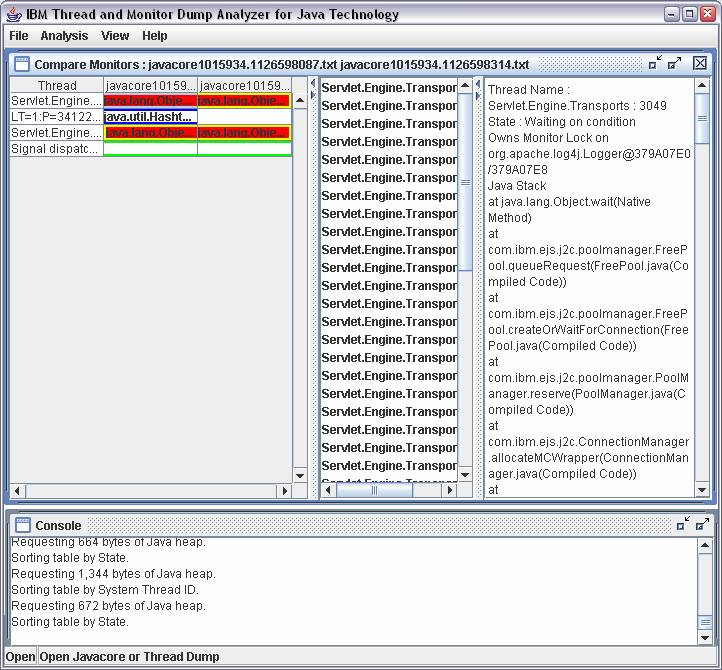Click the monitor table's scroll up arrow
The height and width of the screenshot is (670, 722).
tap(300, 100)
